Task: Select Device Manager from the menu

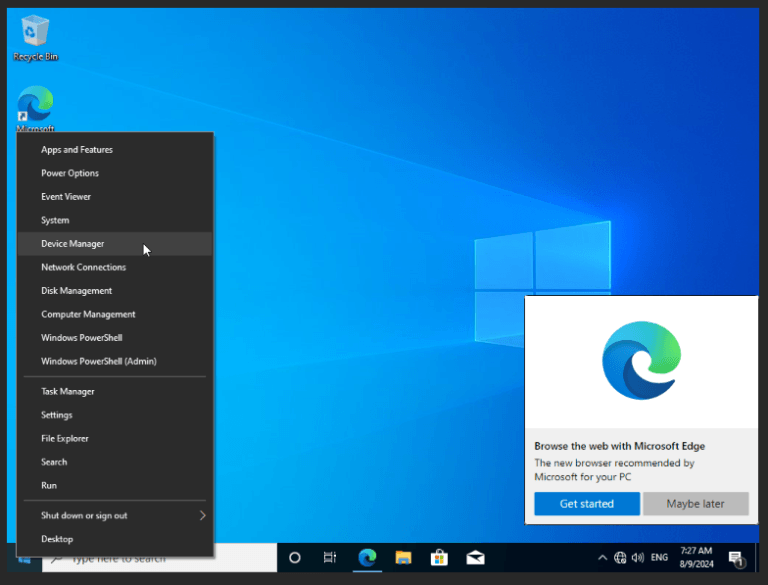Action: click(72, 243)
